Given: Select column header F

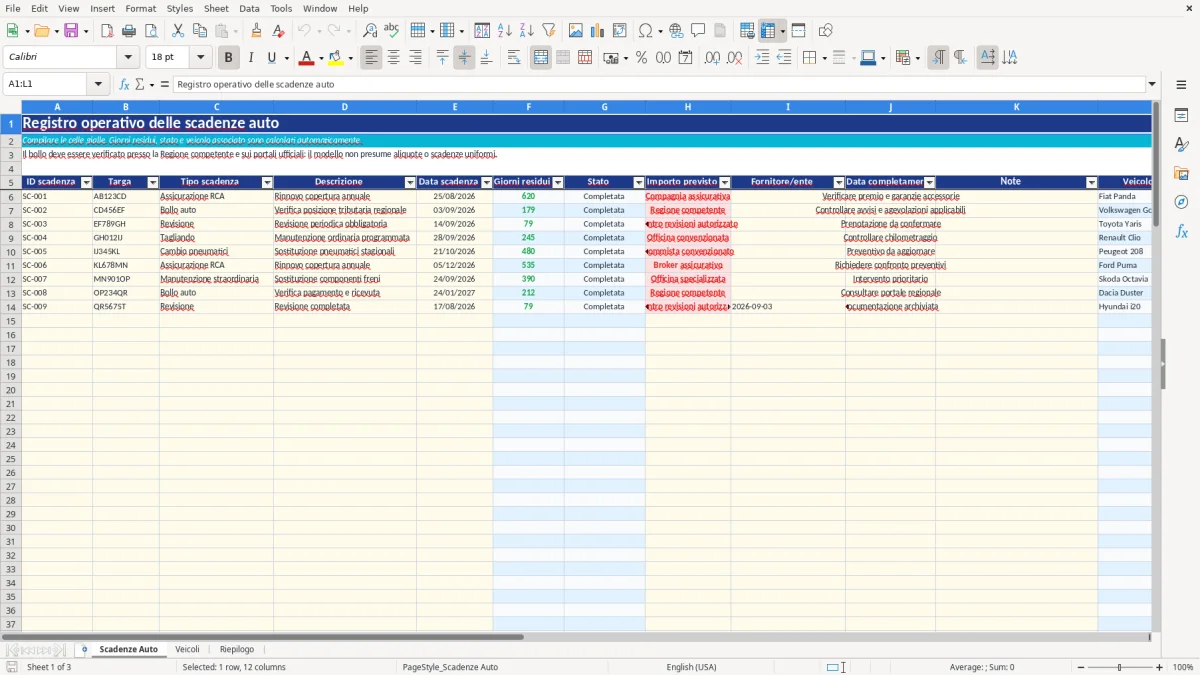Looking at the screenshot, I should point(528,107).
